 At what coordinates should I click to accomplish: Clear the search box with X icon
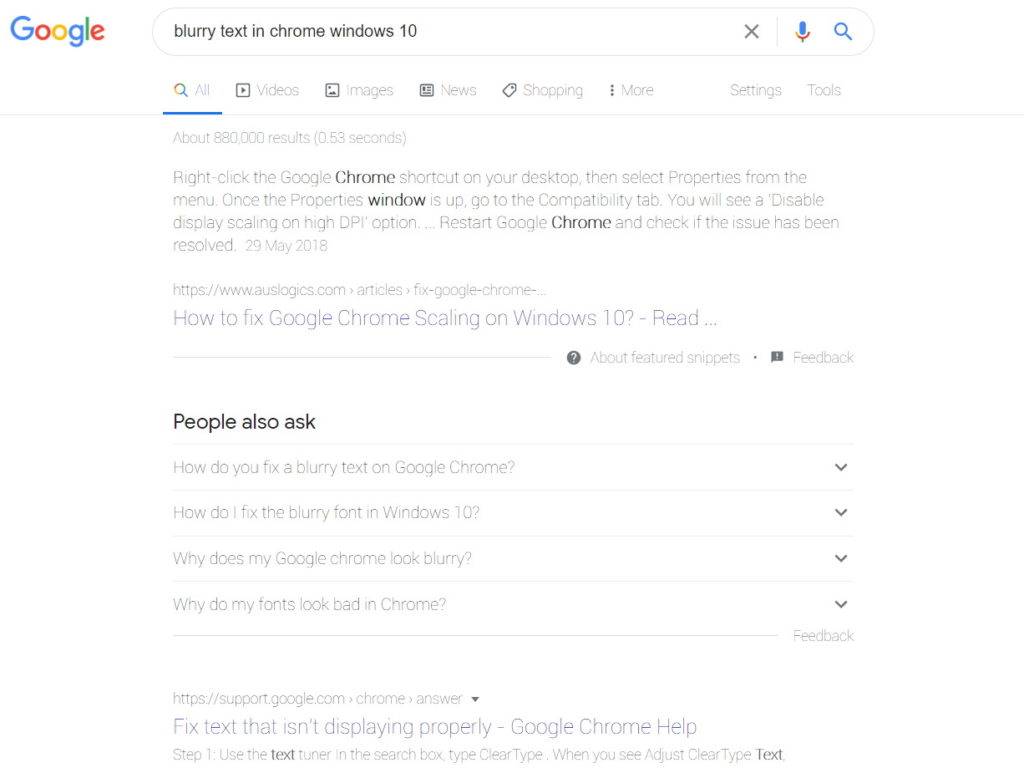pos(752,32)
